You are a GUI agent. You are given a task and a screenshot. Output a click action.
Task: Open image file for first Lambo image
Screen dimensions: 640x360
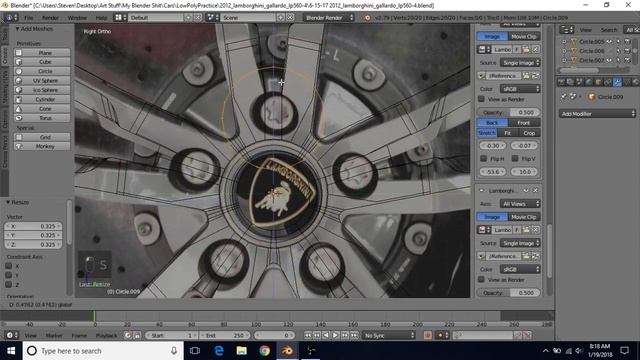pos(526,49)
